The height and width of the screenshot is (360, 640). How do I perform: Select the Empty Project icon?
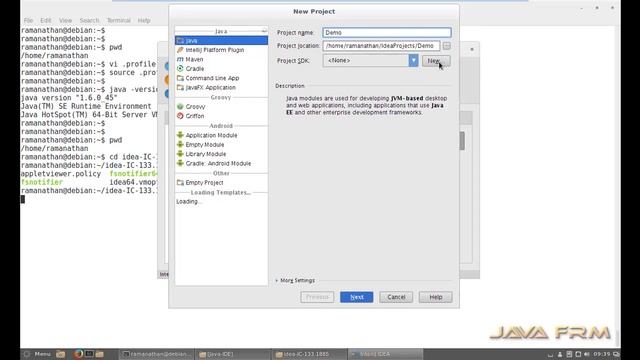[x=180, y=182]
